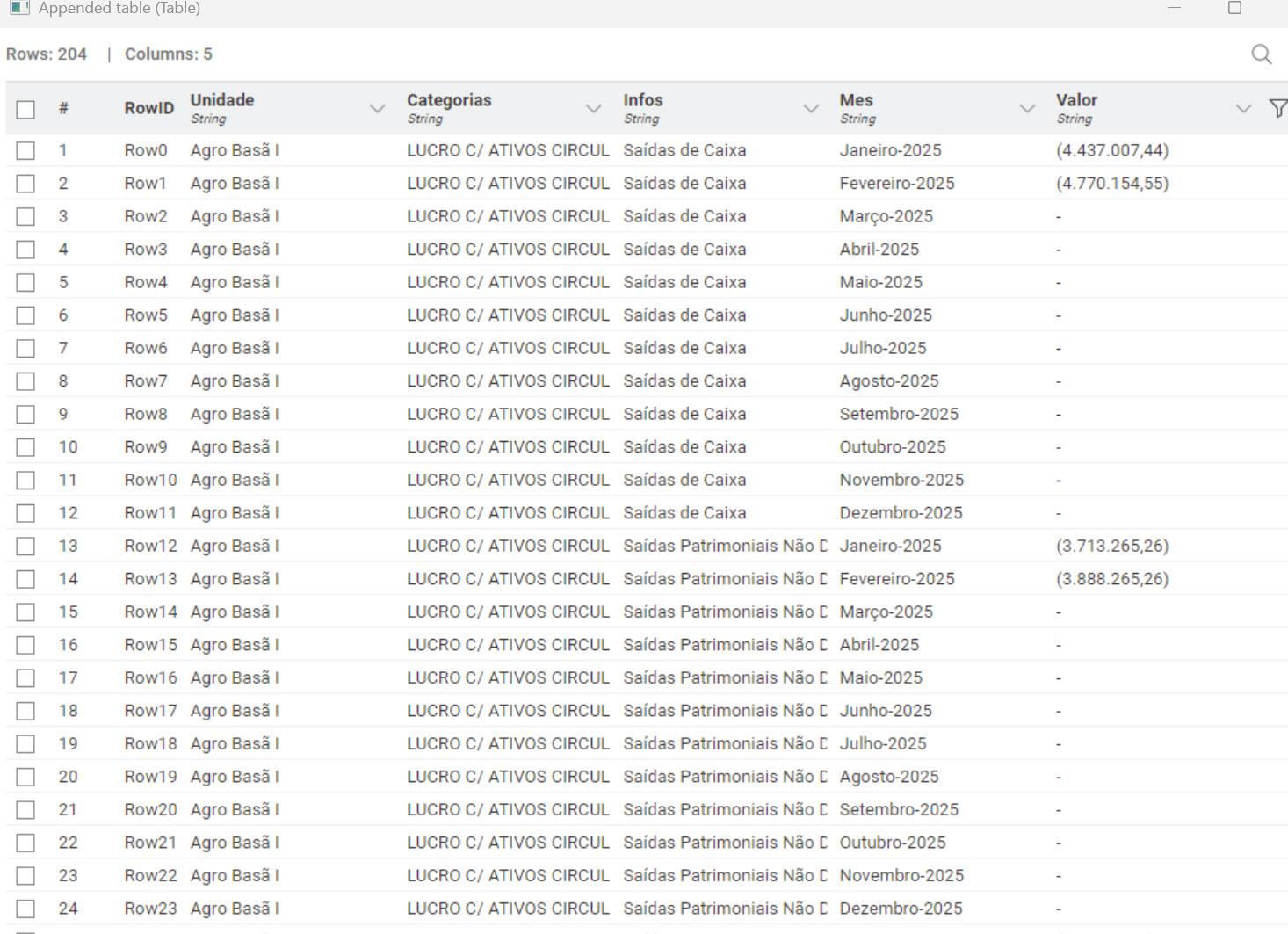Click Dezembro-2025 in Row11

tap(901, 513)
